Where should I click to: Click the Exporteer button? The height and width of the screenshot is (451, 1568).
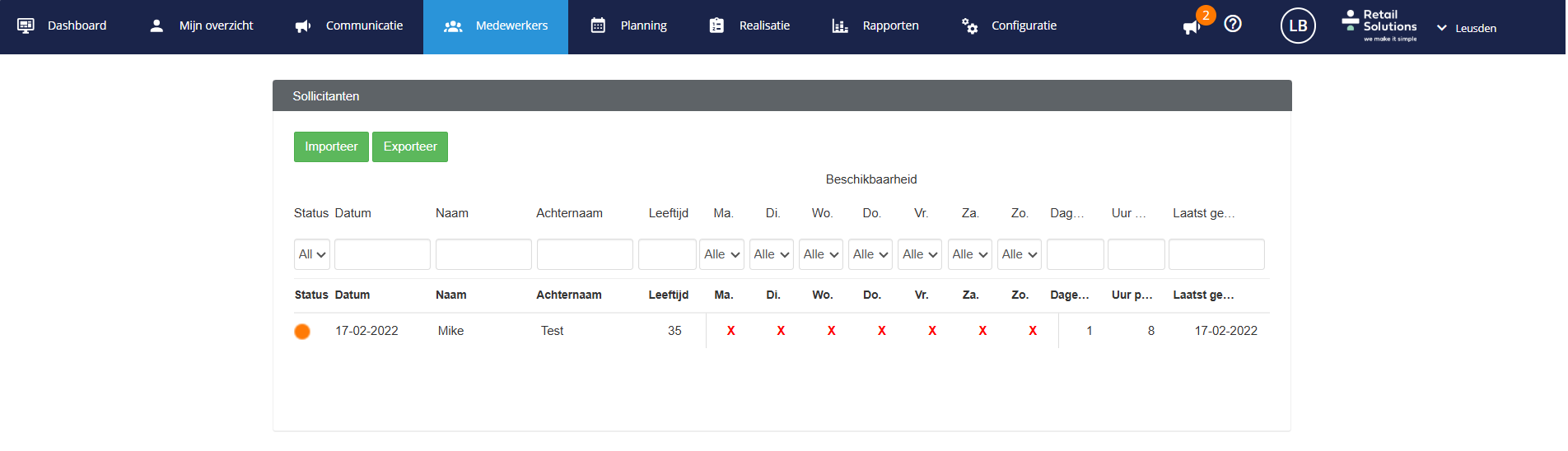click(x=410, y=146)
